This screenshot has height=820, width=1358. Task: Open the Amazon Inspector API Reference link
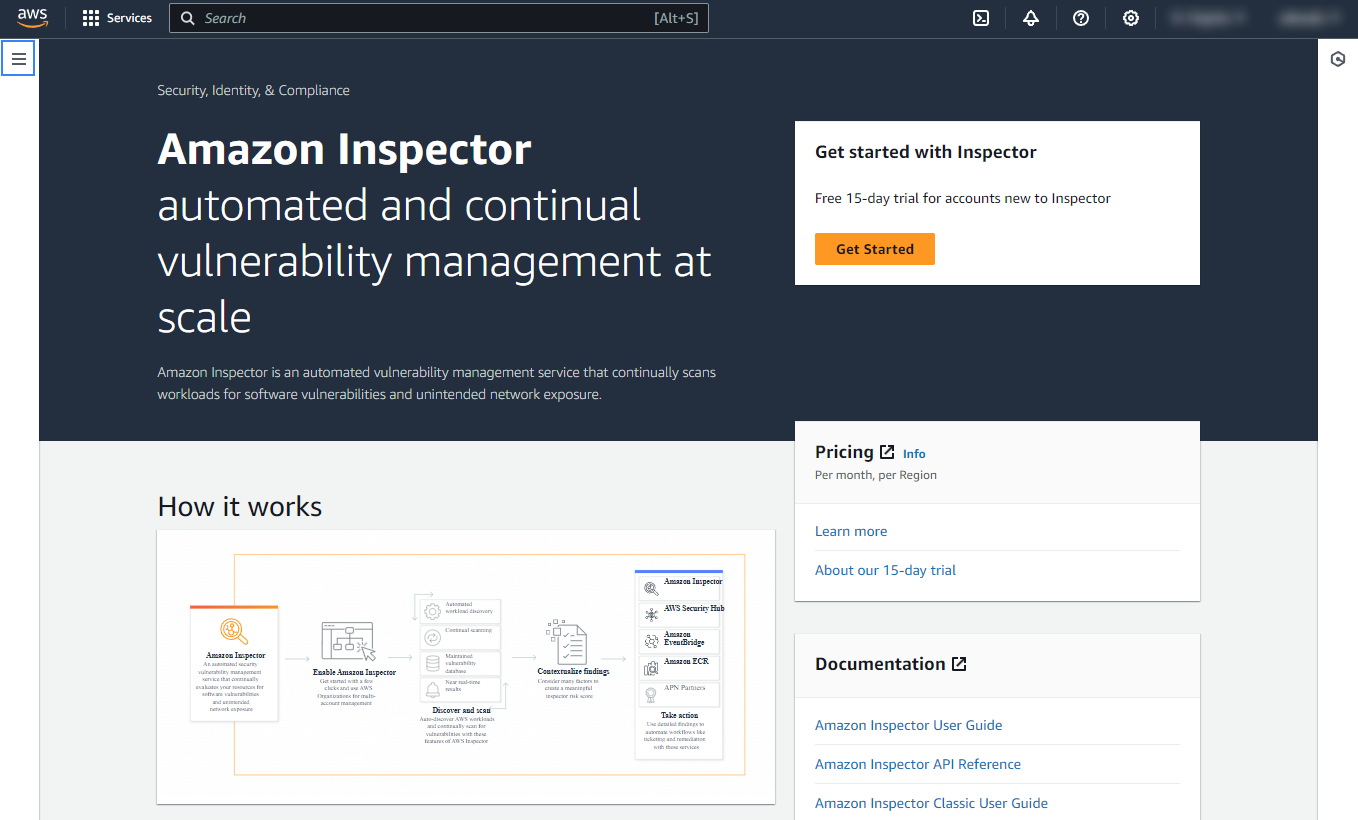(x=917, y=764)
